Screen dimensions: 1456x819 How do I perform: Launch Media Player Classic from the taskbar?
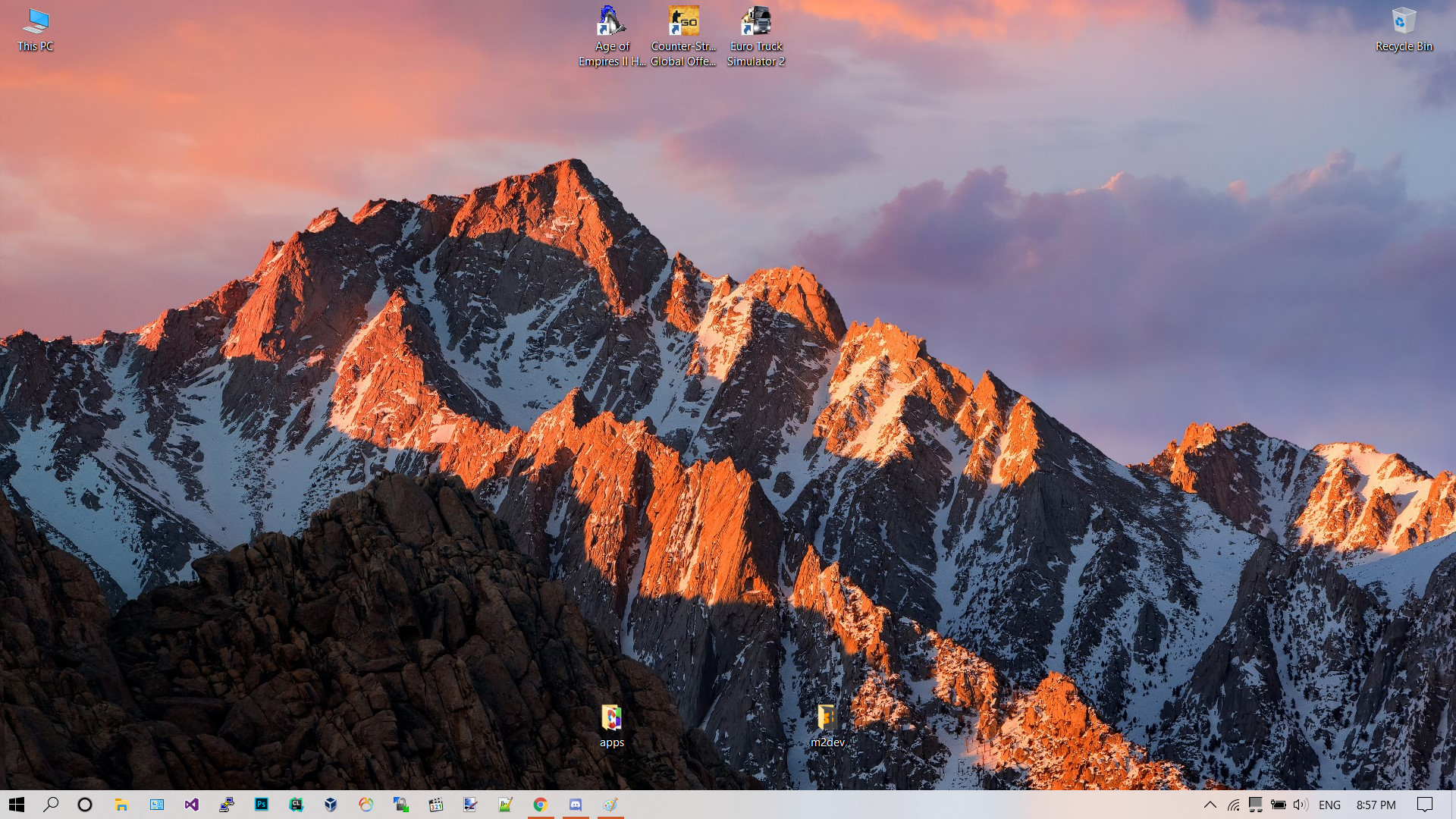click(436, 805)
